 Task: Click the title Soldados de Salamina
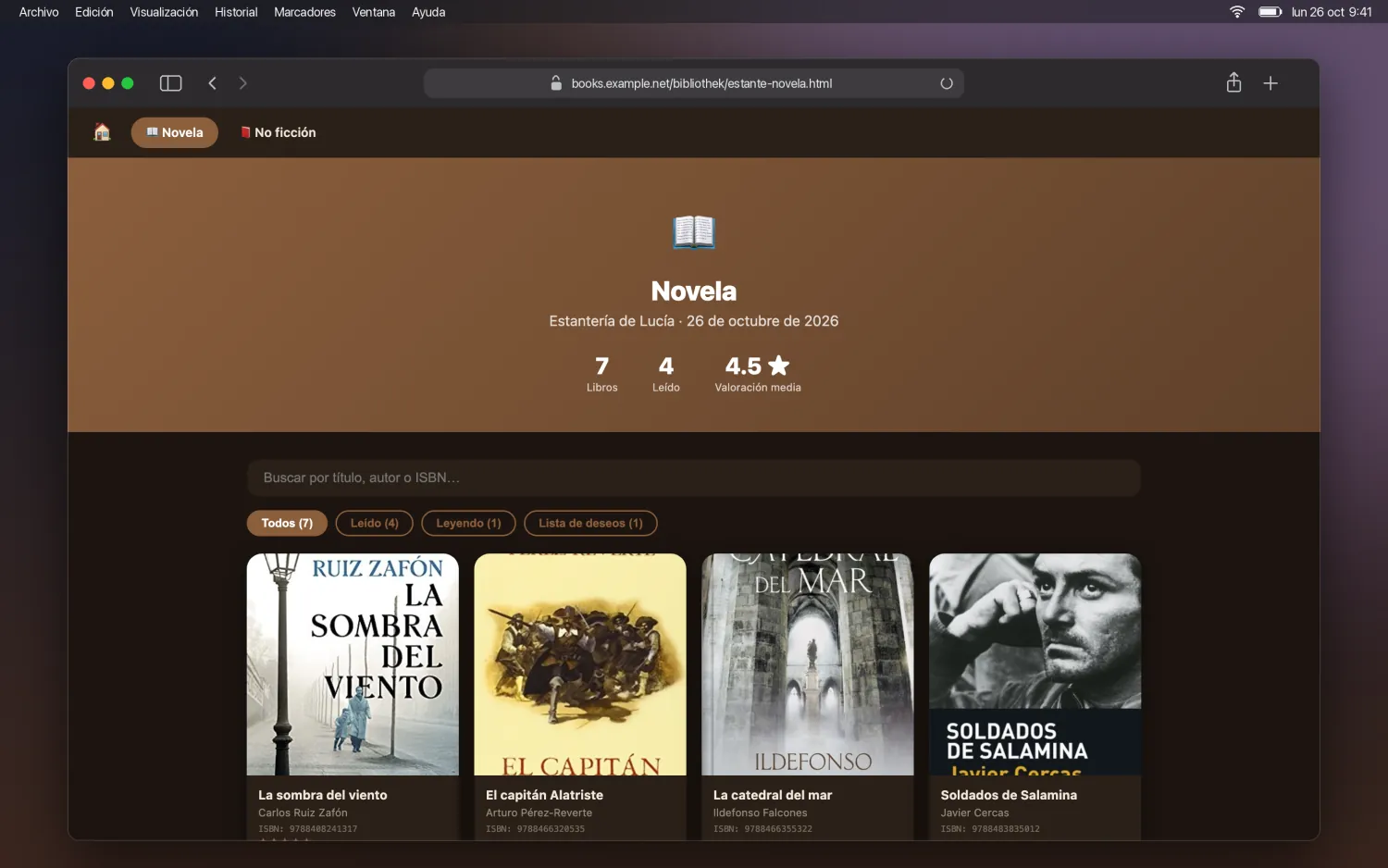coord(1009,795)
